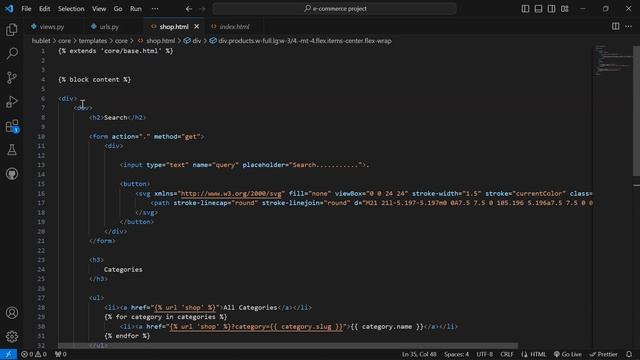Click the word Categories on line 24
The image size is (640, 360).
click(123, 269)
